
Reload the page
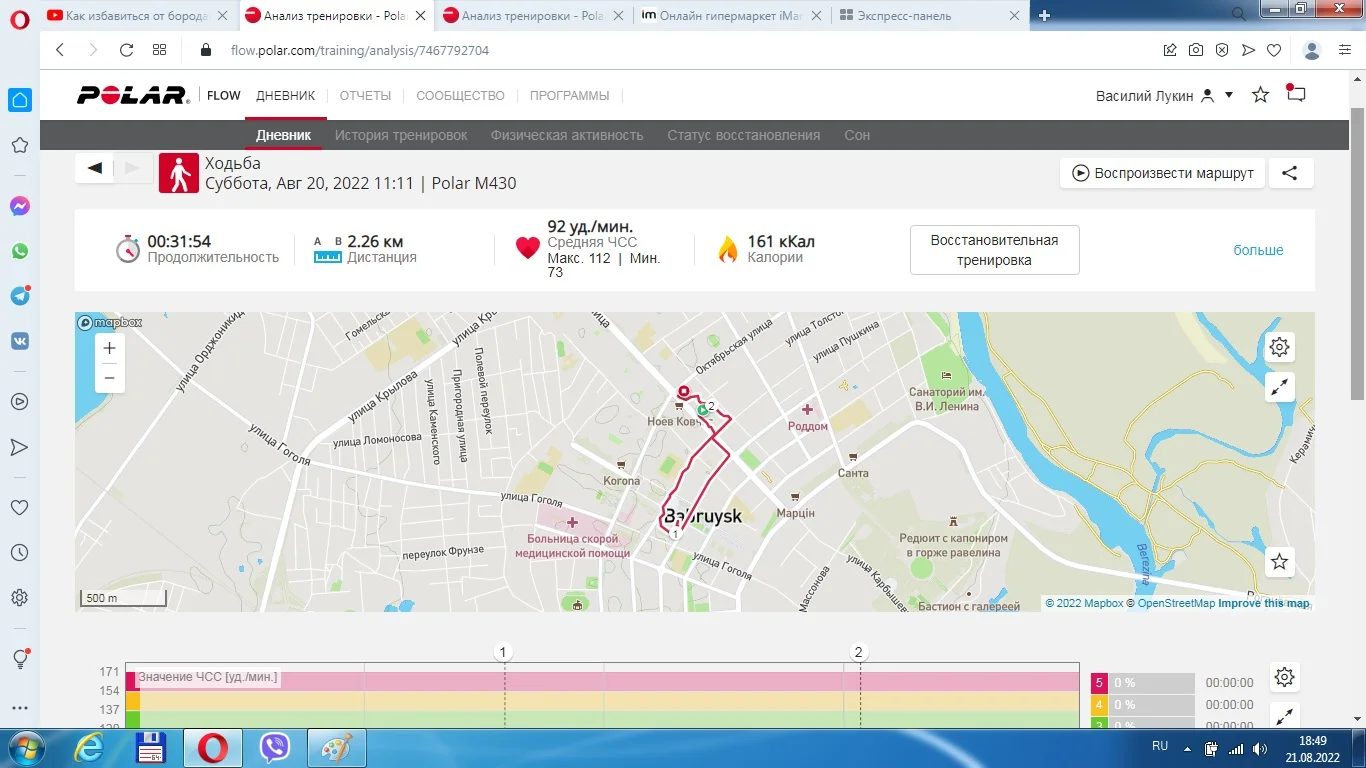point(126,50)
